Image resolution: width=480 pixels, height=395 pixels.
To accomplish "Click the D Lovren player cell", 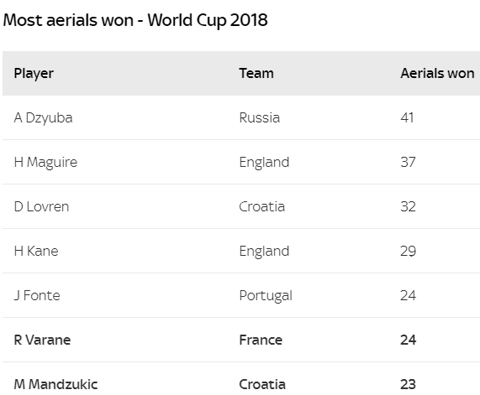I will (42, 207).
